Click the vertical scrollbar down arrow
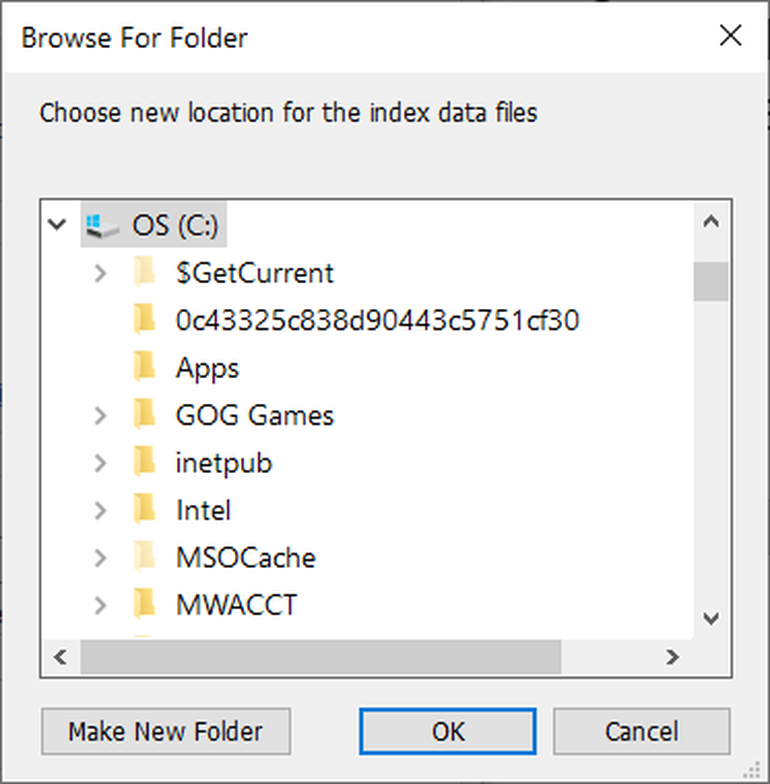Image resolution: width=770 pixels, height=784 pixels. click(711, 619)
